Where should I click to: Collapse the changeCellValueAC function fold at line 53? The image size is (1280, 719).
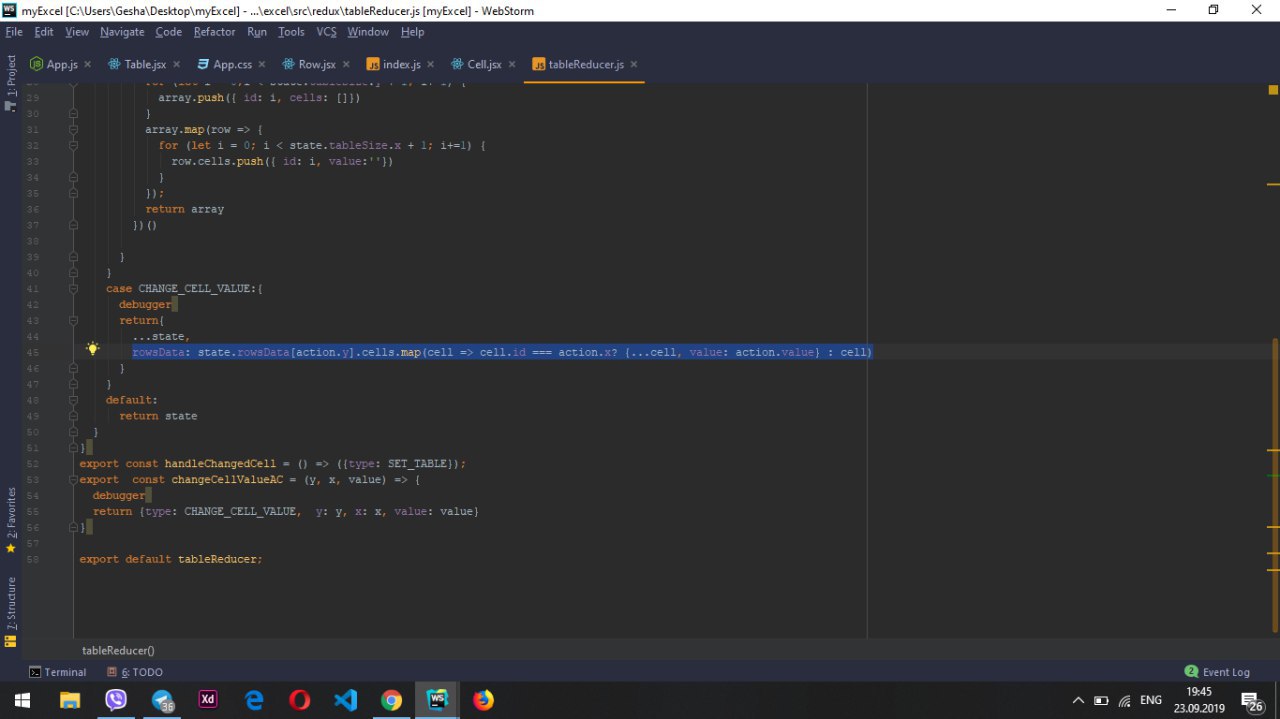[x=73, y=480]
